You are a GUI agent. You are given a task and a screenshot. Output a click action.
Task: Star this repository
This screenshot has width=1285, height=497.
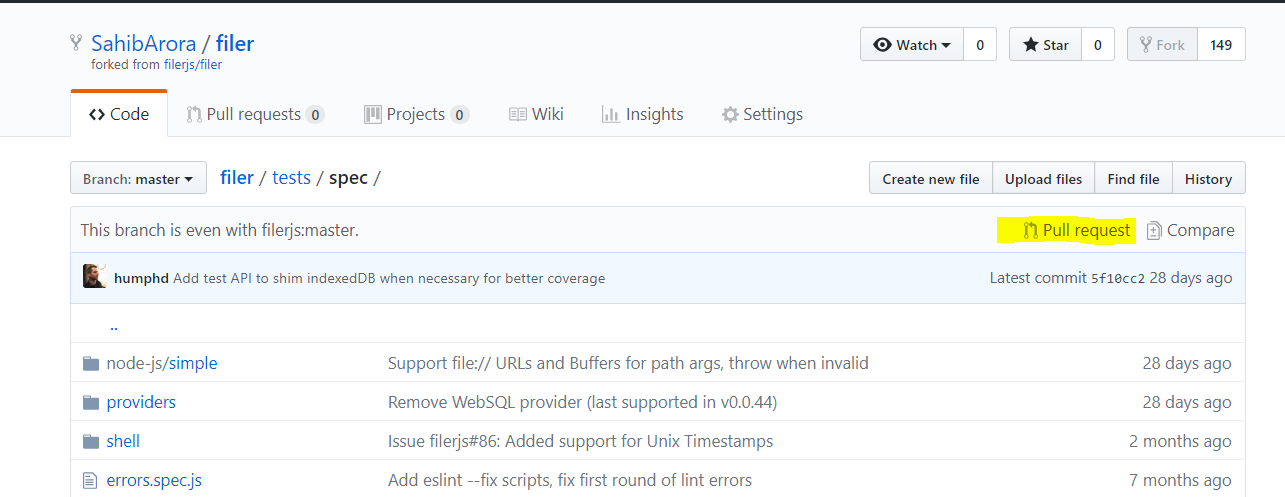coord(1045,45)
